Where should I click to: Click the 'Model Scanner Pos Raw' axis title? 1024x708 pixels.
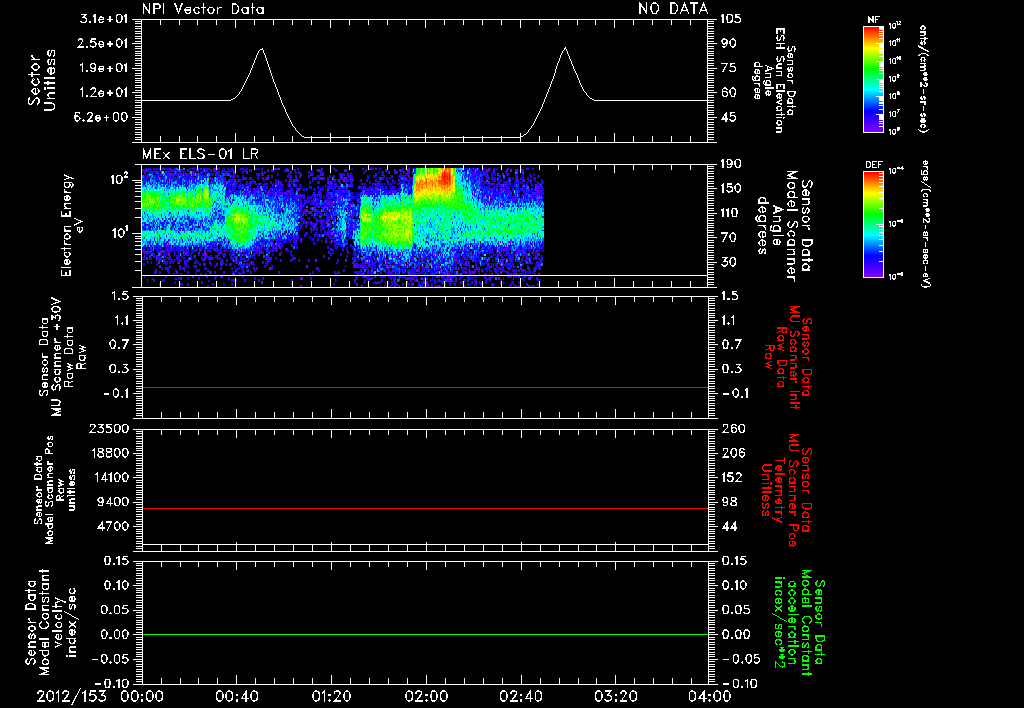point(55,490)
